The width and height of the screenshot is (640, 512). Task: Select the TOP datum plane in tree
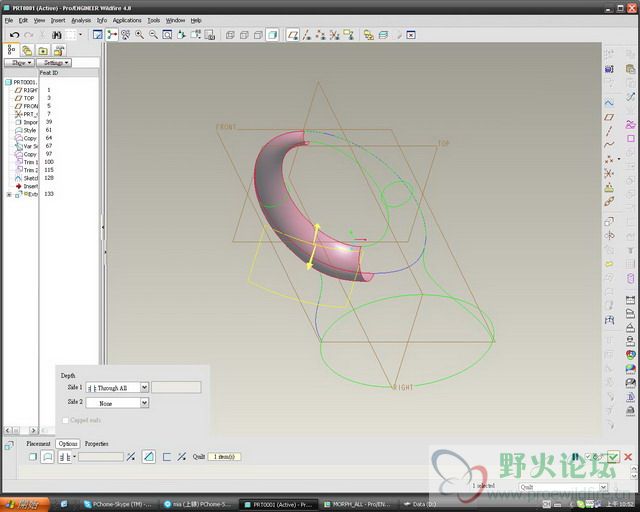29,98
